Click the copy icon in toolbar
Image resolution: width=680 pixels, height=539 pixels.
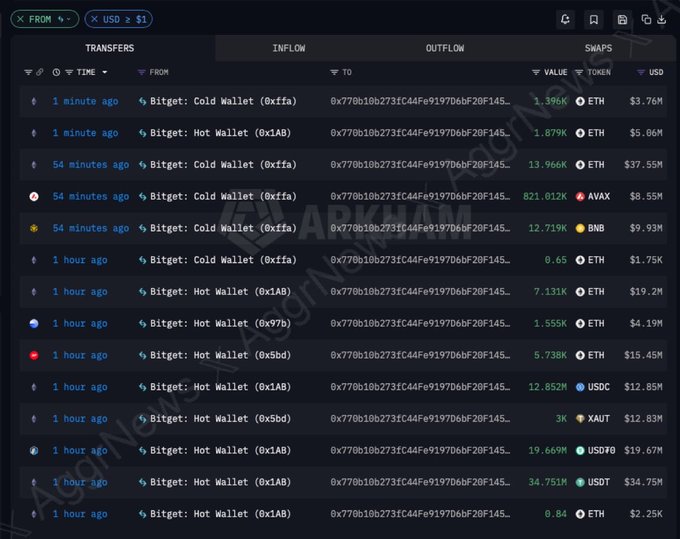pos(646,20)
